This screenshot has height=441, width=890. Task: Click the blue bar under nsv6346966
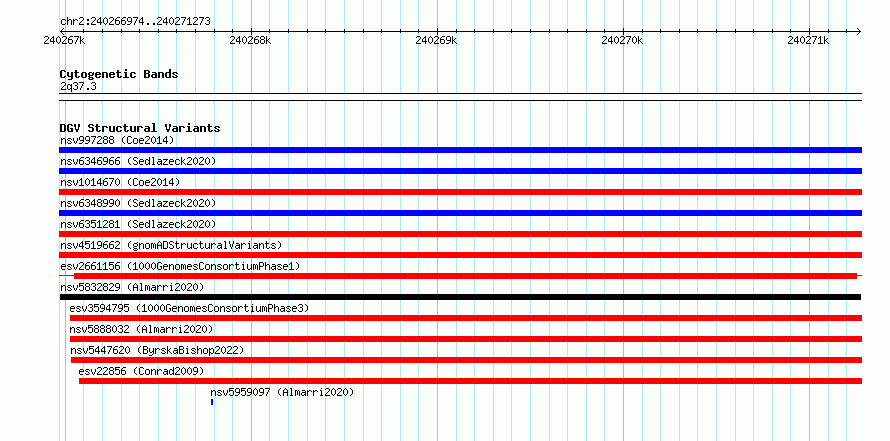pyautogui.click(x=460, y=171)
